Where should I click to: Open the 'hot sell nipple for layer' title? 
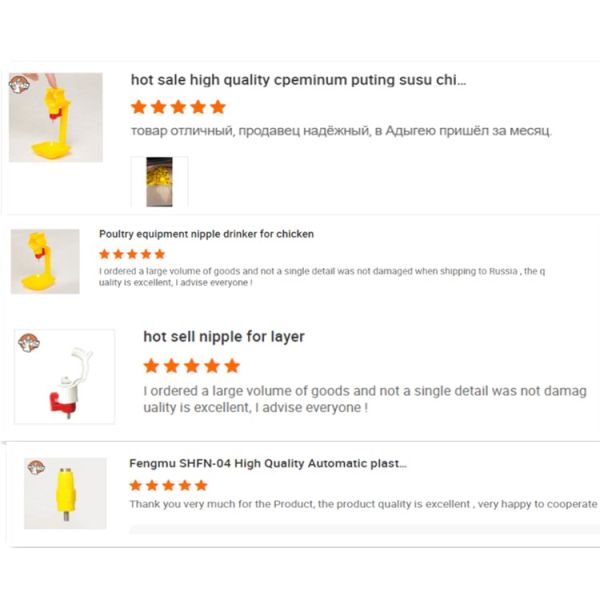(x=224, y=337)
